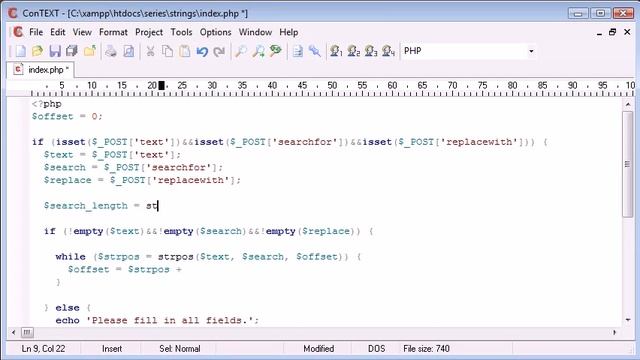Screen dimensions: 640x360
Task: Click the Open file folder icon
Action: [x=37, y=51]
